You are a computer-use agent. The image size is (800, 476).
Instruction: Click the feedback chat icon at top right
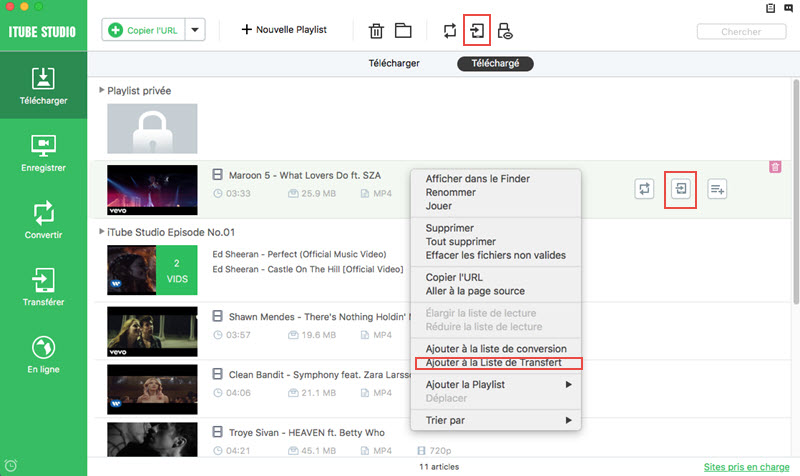tap(788, 8)
